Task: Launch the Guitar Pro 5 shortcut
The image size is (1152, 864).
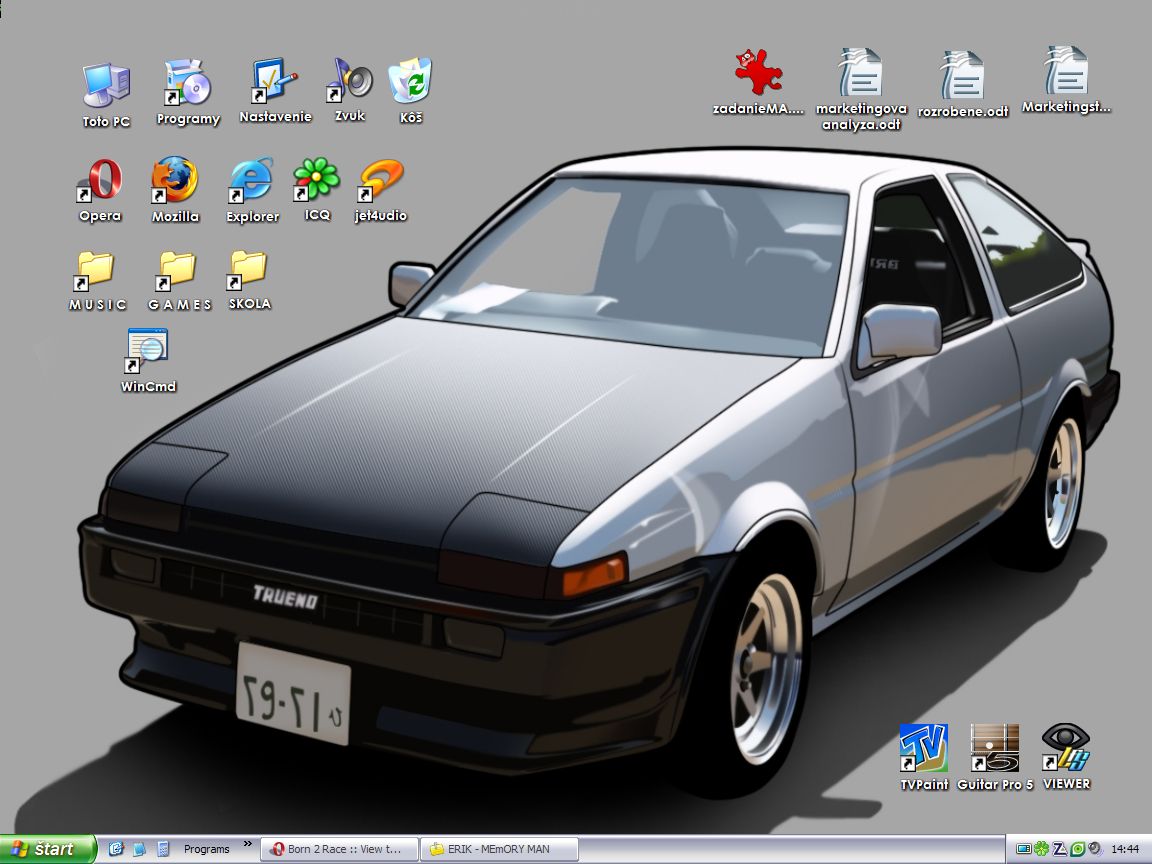Action: (x=995, y=757)
